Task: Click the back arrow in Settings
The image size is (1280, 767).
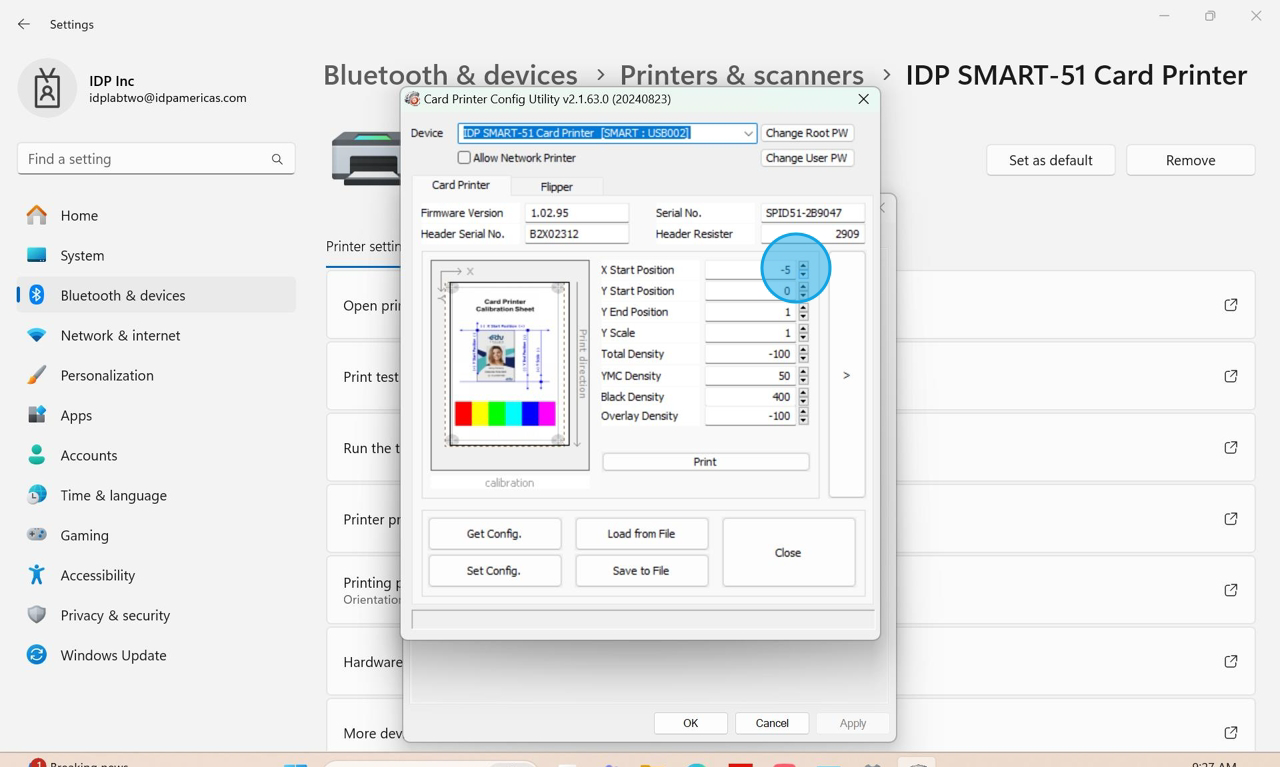Action: pyautogui.click(x=23, y=24)
